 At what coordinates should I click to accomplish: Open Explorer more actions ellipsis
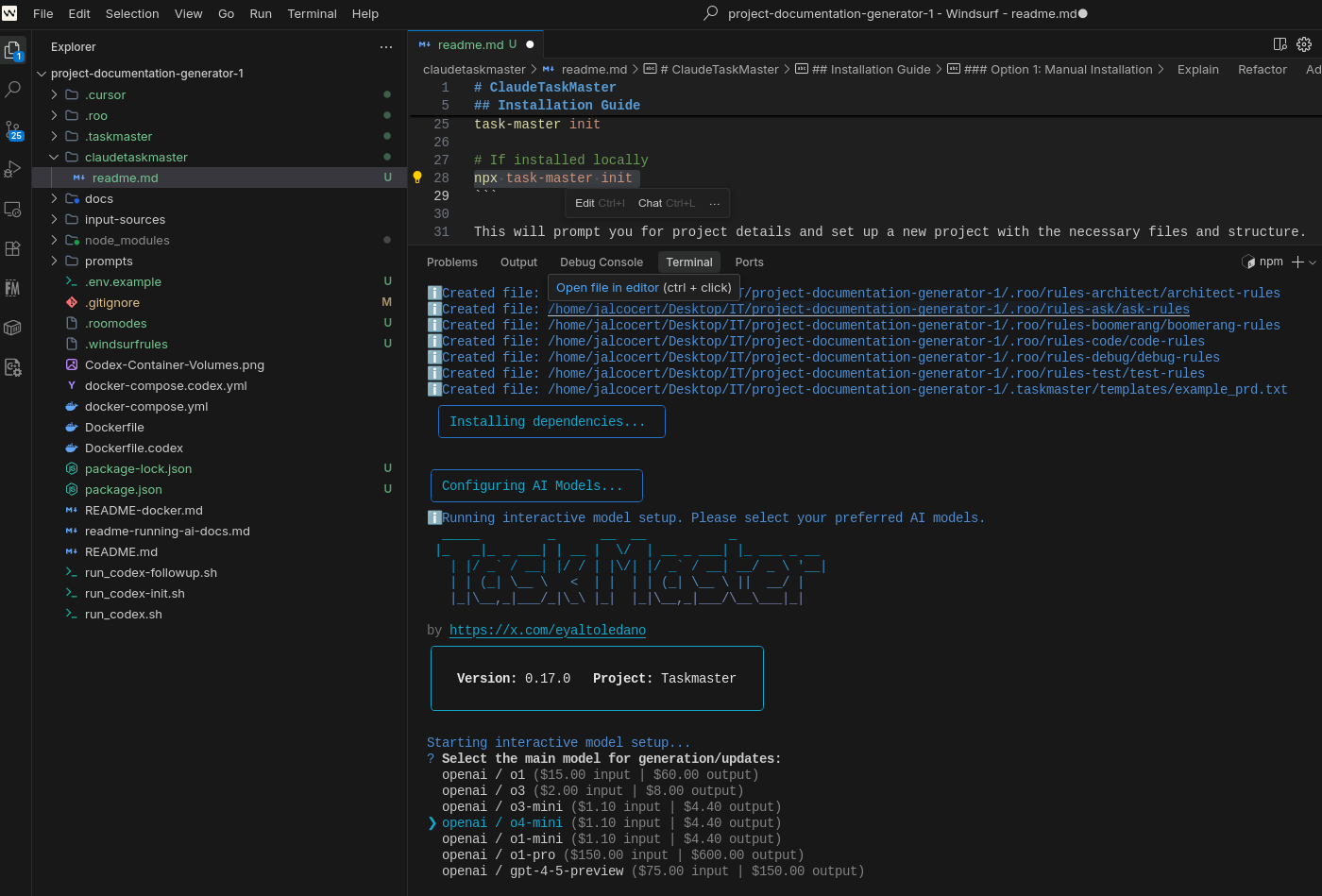[x=386, y=46]
